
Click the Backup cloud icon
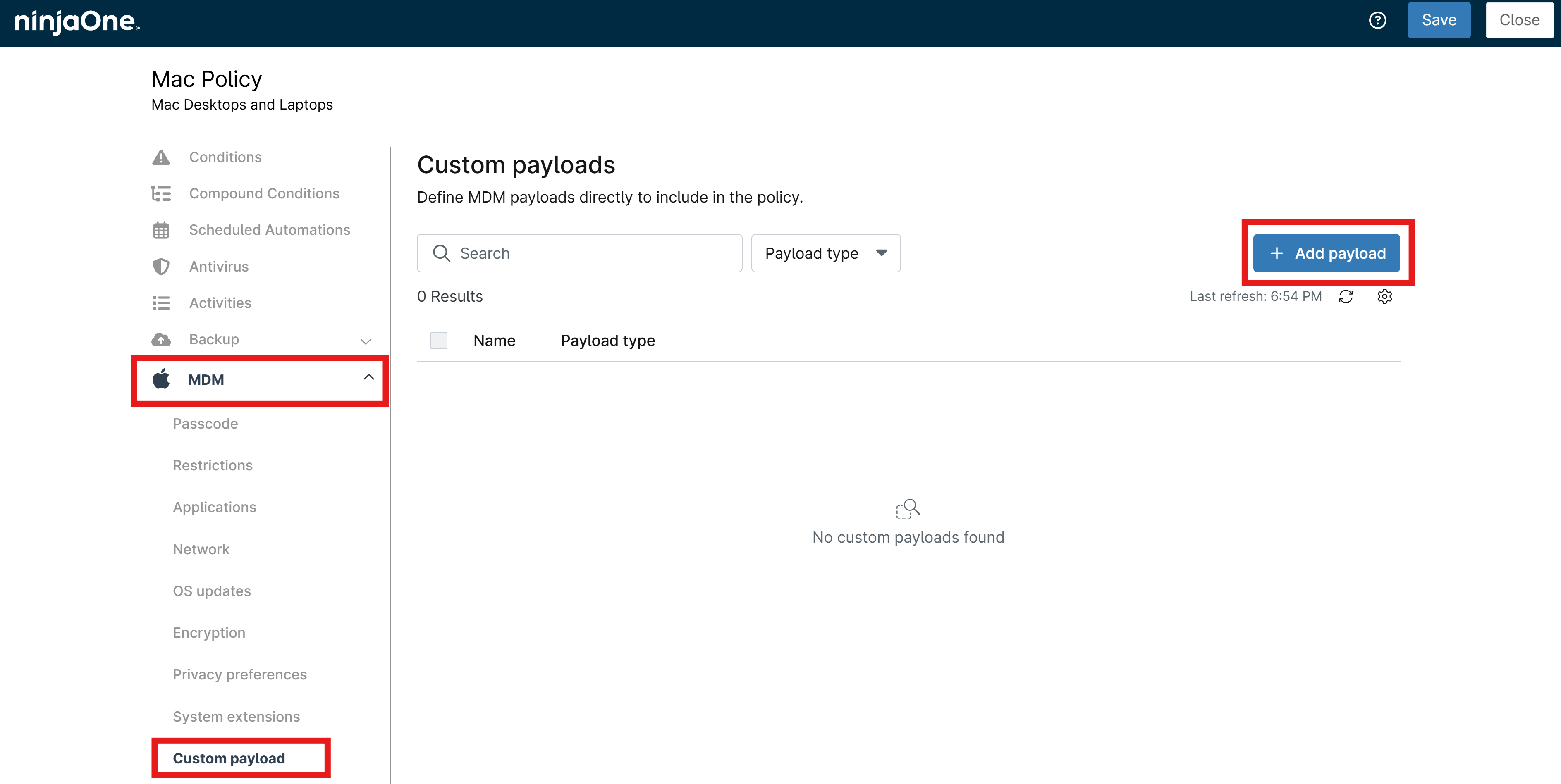point(161,339)
